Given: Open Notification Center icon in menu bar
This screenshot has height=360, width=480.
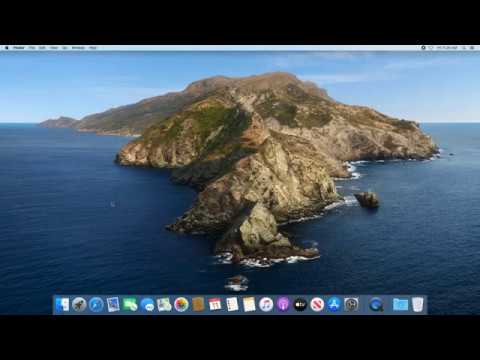Looking at the screenshot, I should pos(472,48).
